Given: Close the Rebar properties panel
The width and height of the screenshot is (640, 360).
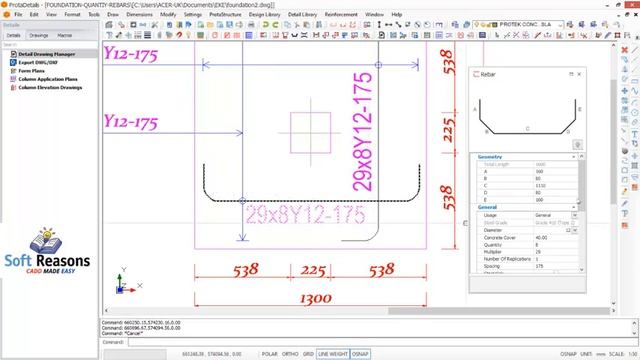Looking at the screenshot, I should pyautogui.click(x=579, y=74).
